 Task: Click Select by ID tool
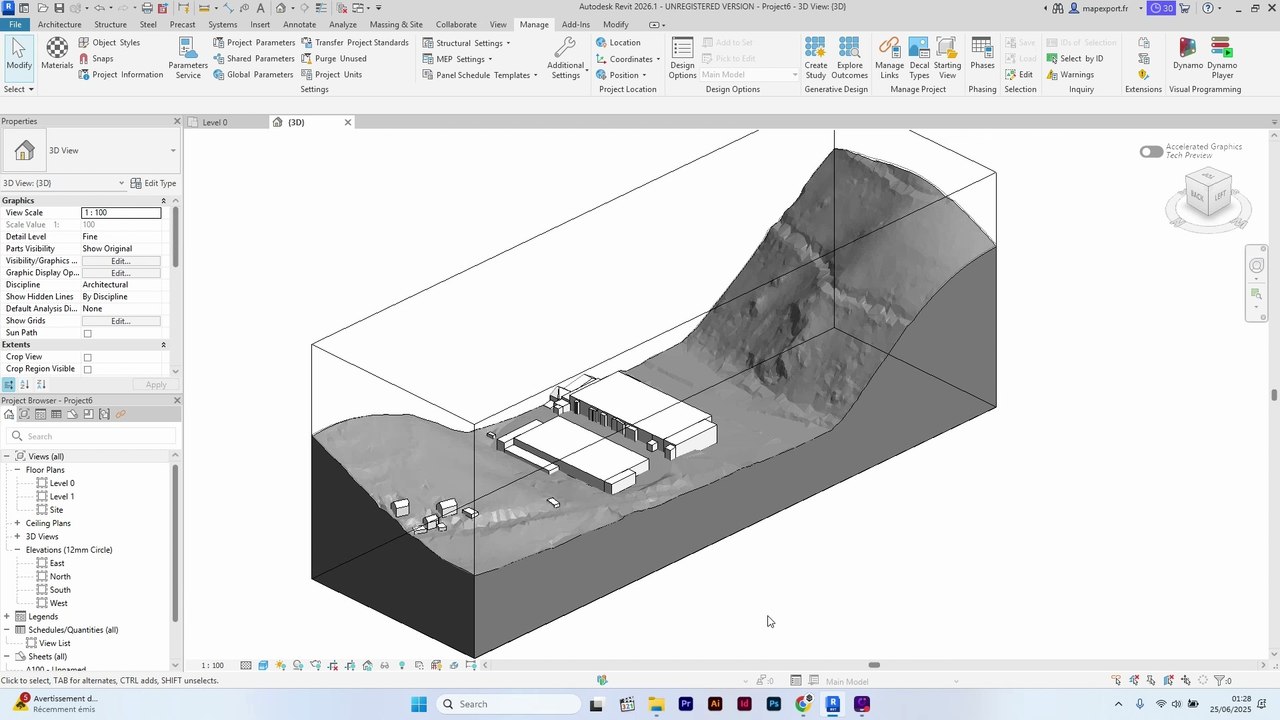1074,59
